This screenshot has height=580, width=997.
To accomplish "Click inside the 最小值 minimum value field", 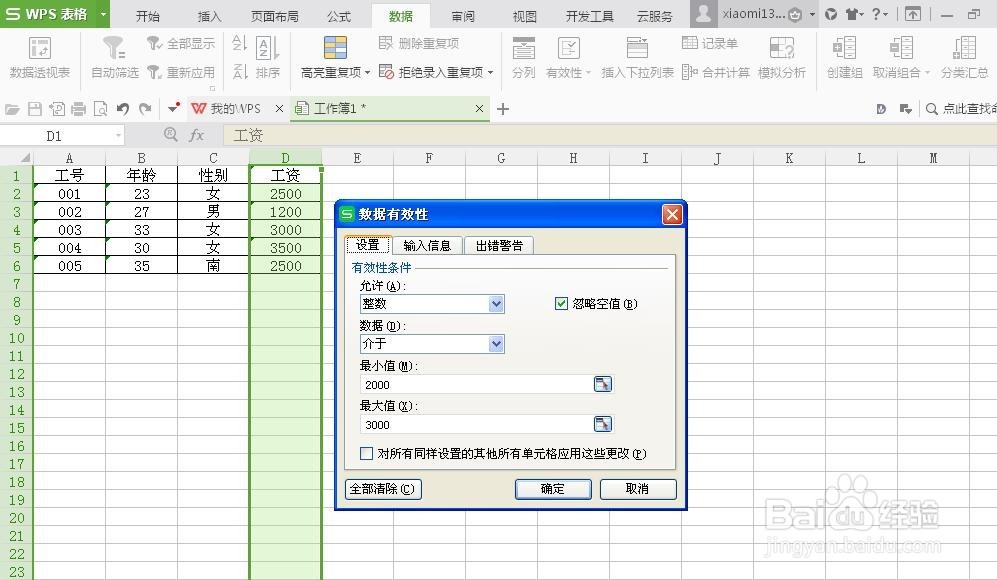I will pyautogui.click(x=470, y=384).
